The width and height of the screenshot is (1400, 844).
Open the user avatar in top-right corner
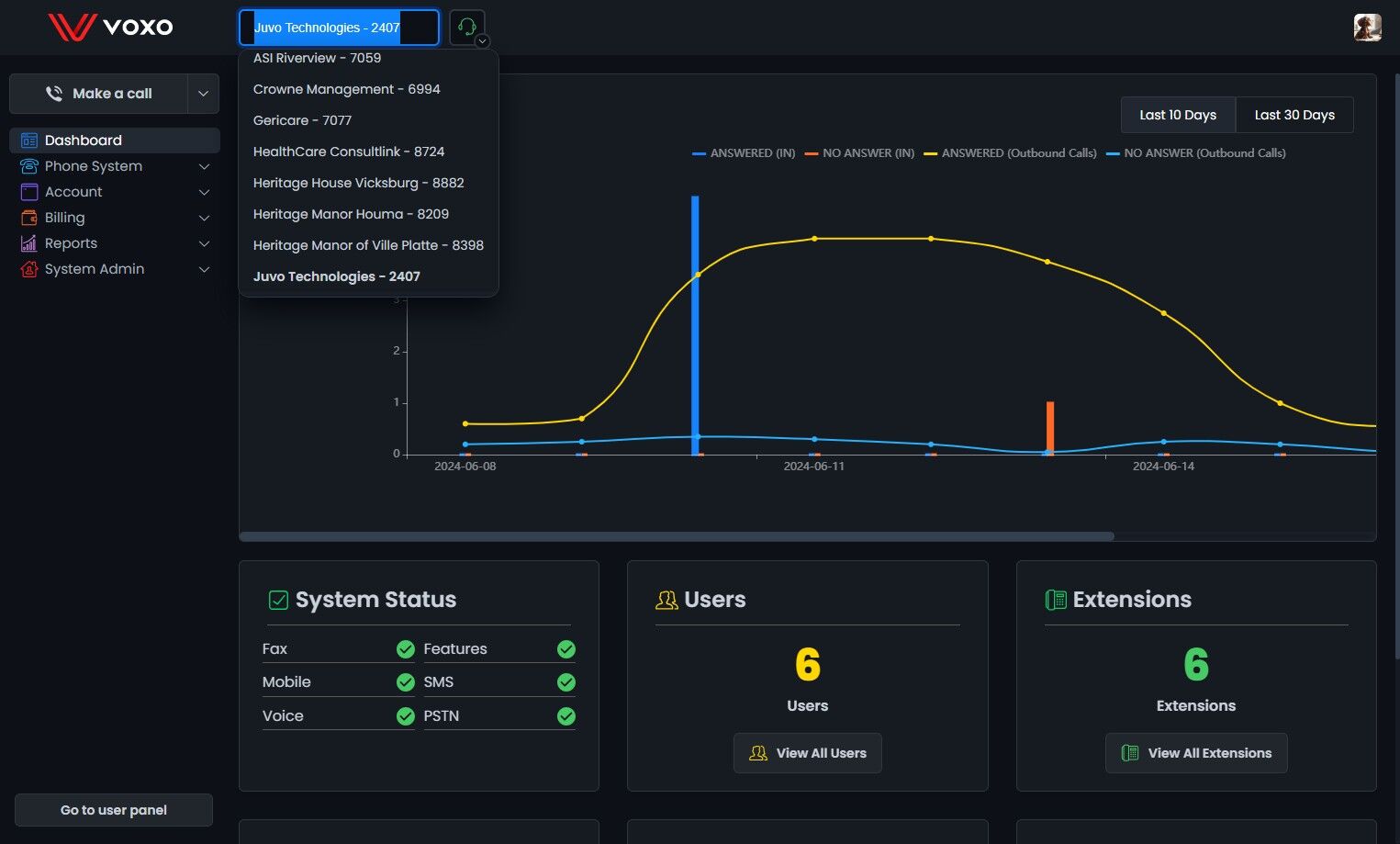[x=1367, y=28]
